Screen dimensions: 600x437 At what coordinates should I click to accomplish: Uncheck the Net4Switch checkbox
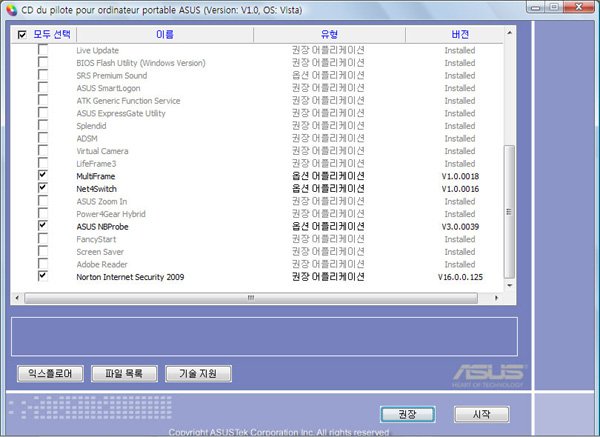[x=43, y=188]
